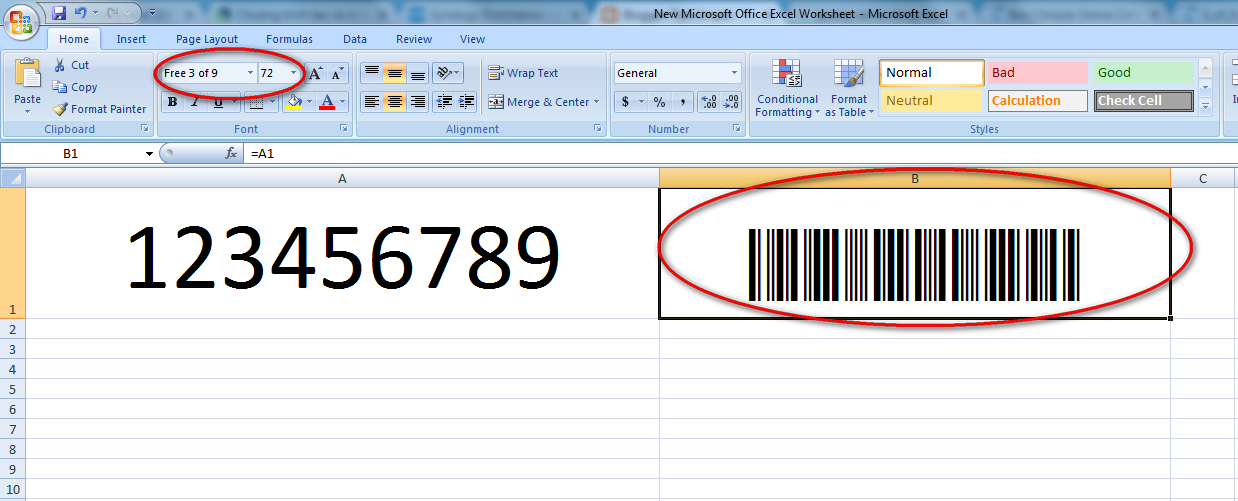Click Decrease Decimal icon
This screenshot has width=1238, height=501.
732,102
